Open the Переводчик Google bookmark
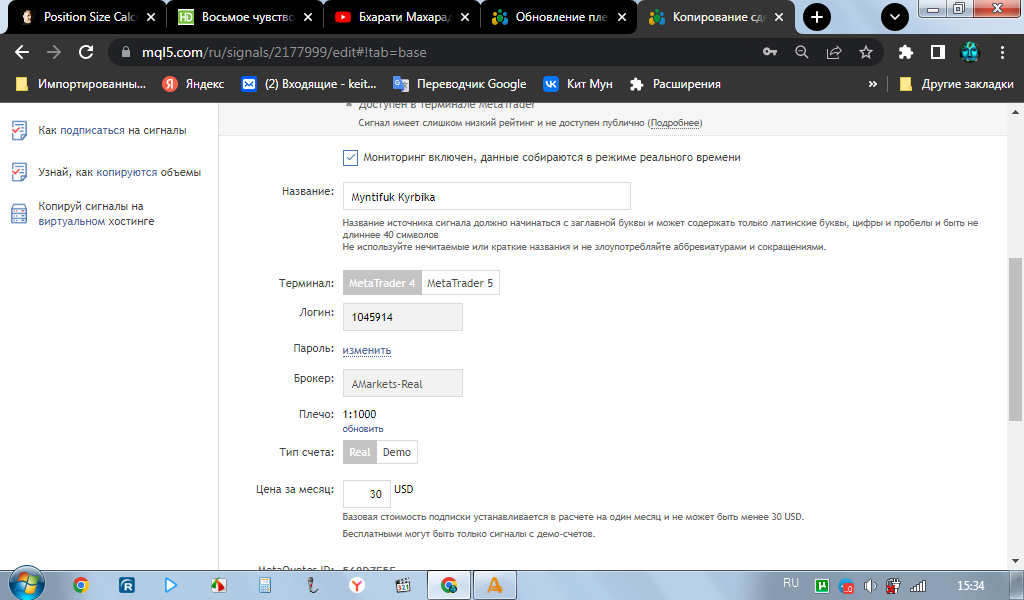The image size is (1024, 600). (x=460, y=84)
